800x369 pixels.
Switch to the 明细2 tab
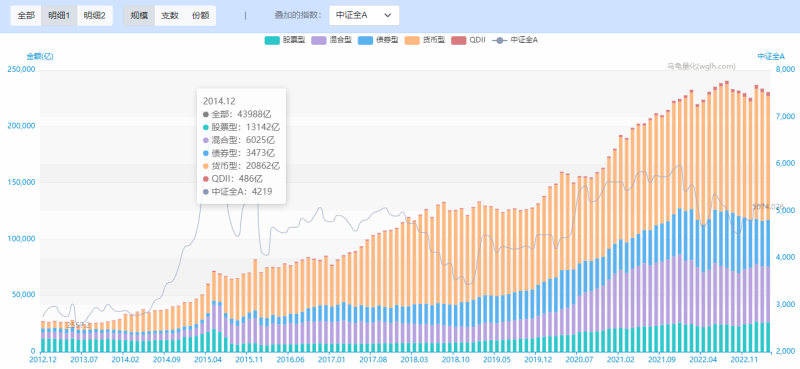click(x=94, y=15)
